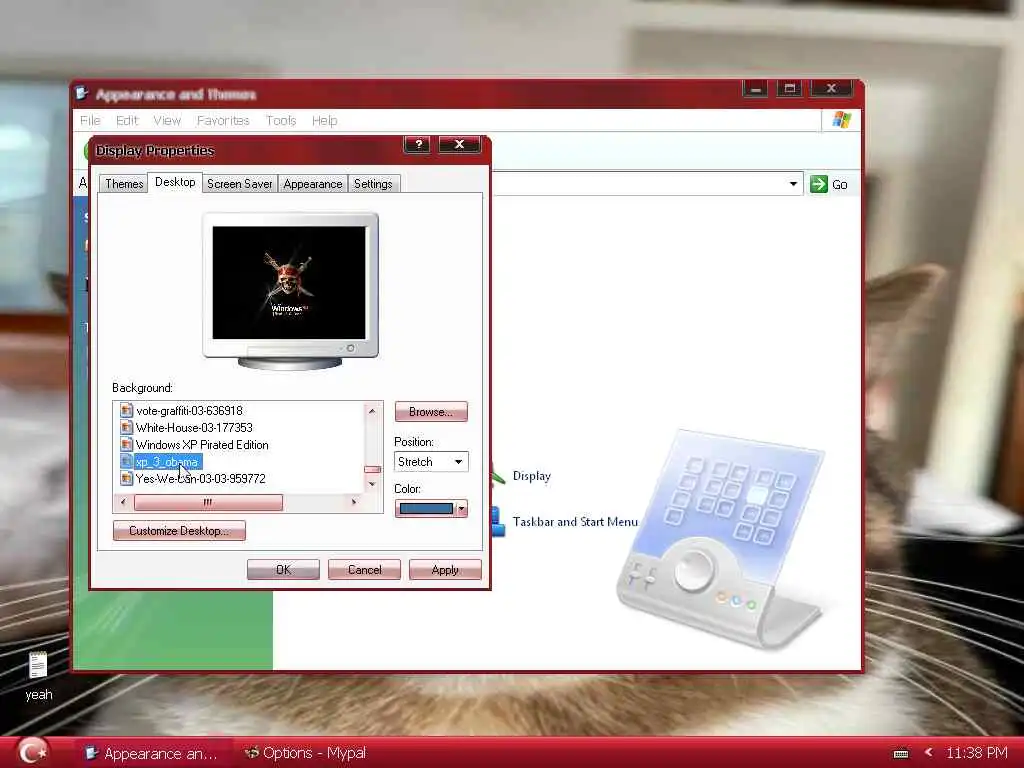Screen dimensions: 1024x768
Task: Select Windows XP Pirated Edition background
Action: pos(202,444)
